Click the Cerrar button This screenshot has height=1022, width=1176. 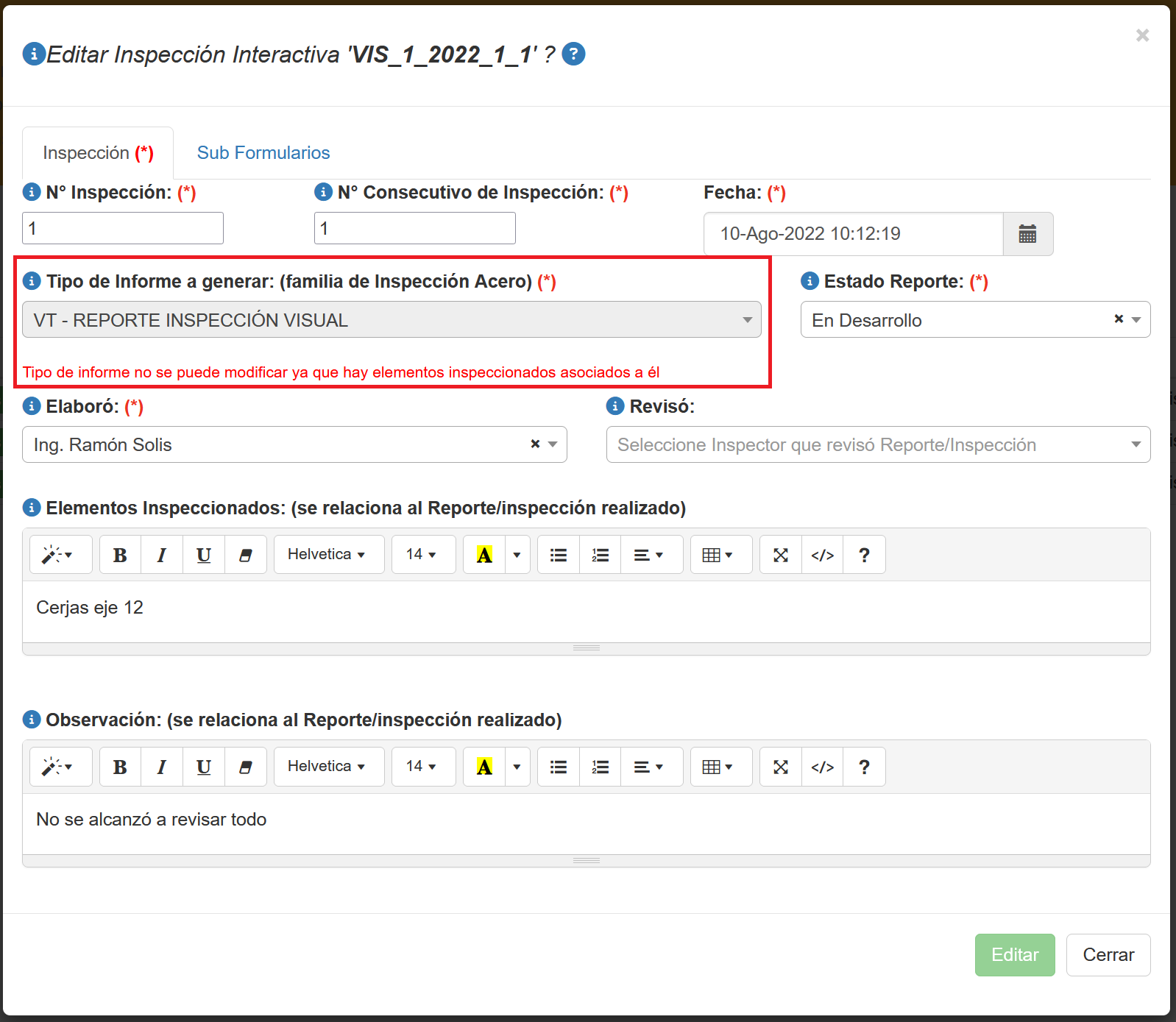pyautogui.click(x=1108, y=955)
